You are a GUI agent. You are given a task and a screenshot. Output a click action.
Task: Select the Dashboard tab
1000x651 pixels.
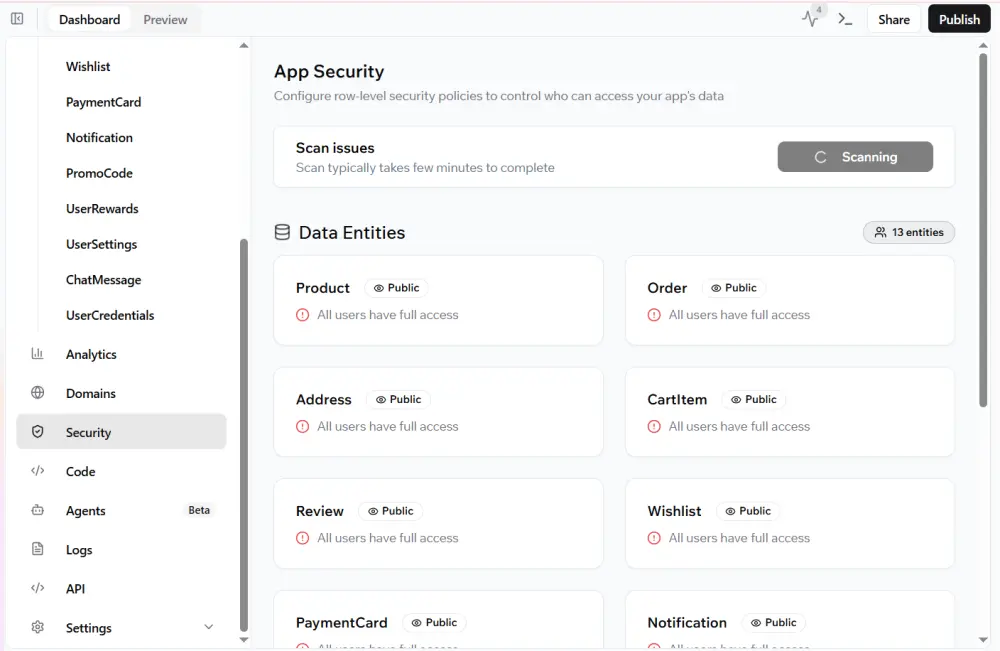click(88, 18)
